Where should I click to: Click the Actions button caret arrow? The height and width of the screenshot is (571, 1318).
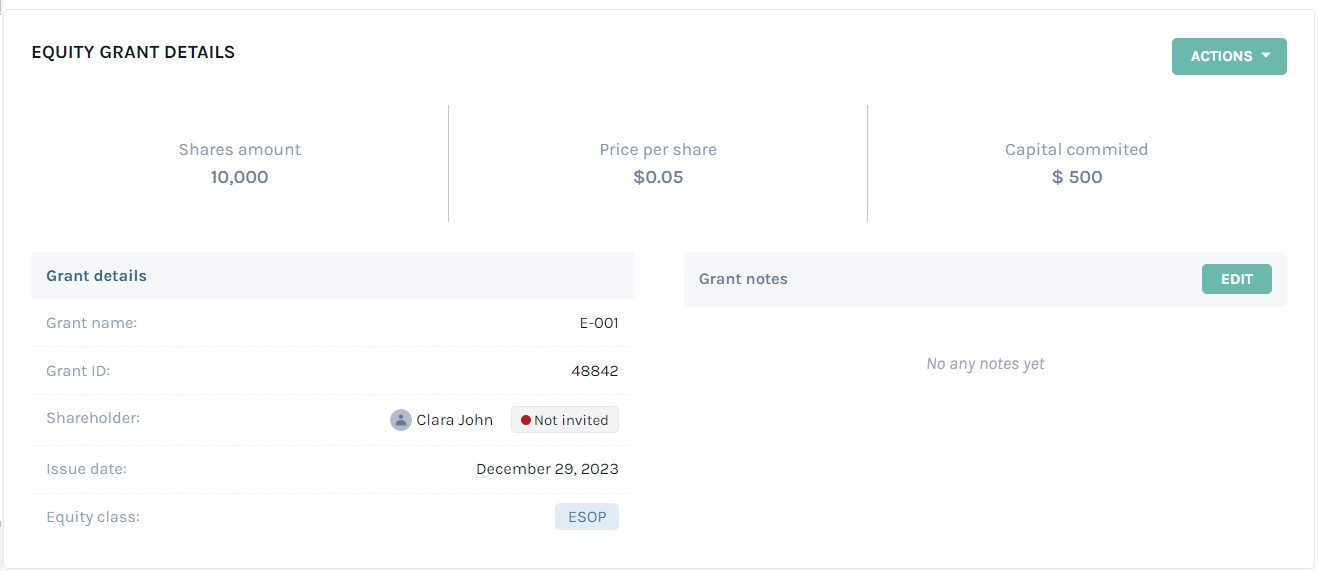pyautogui.click(x=1266, y=56)
